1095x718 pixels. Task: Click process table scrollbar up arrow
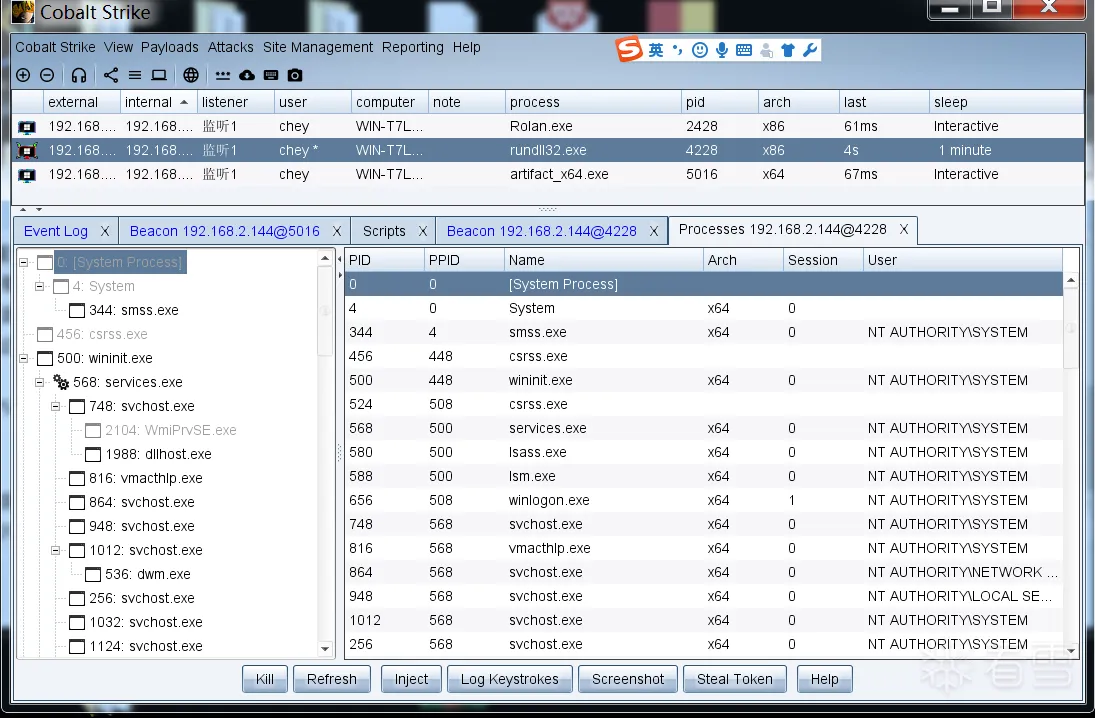(x=1071, y=281)
